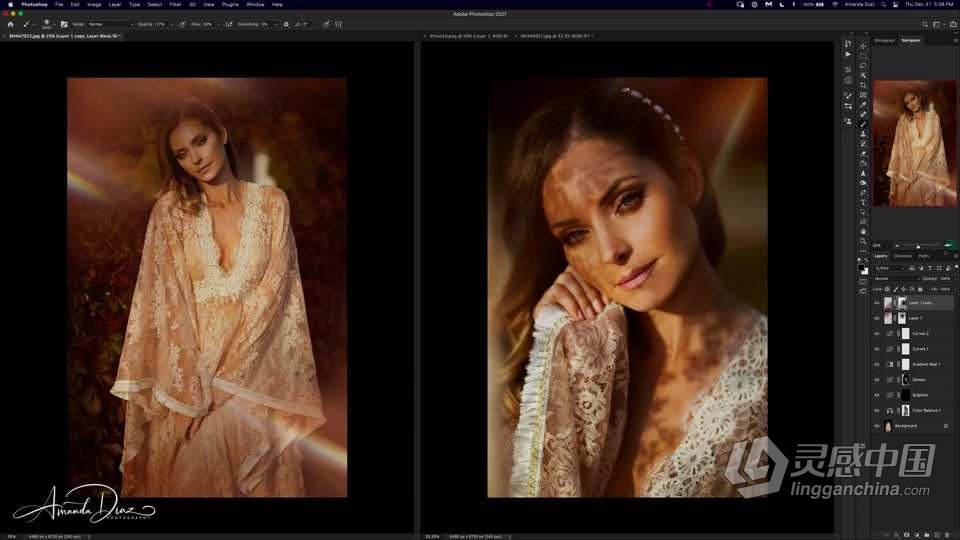
Task: Hide the Brighten layer
Action: click(x=877, y=395)
